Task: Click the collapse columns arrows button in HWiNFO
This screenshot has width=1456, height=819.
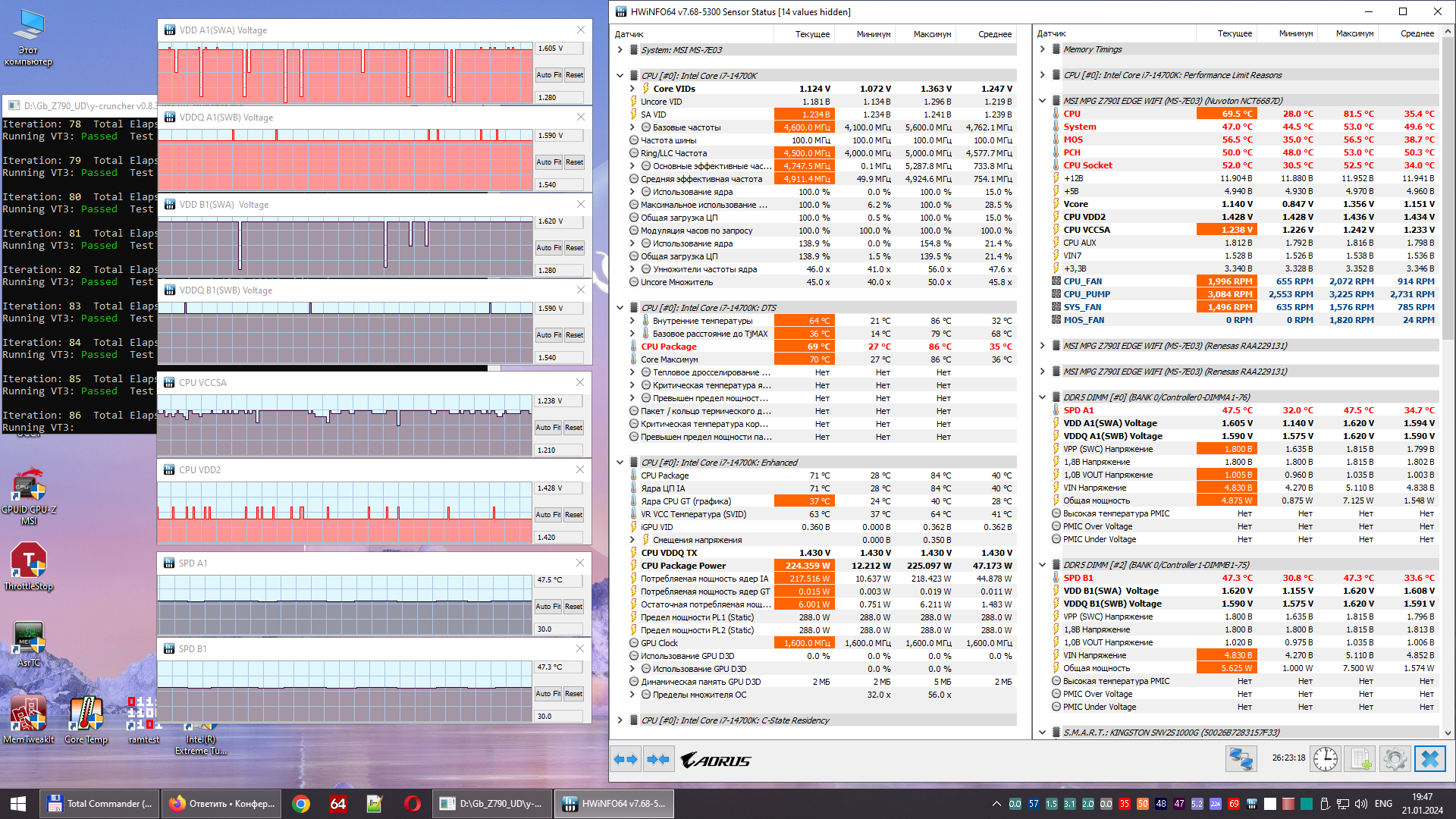Action: (x=658, y=759)
